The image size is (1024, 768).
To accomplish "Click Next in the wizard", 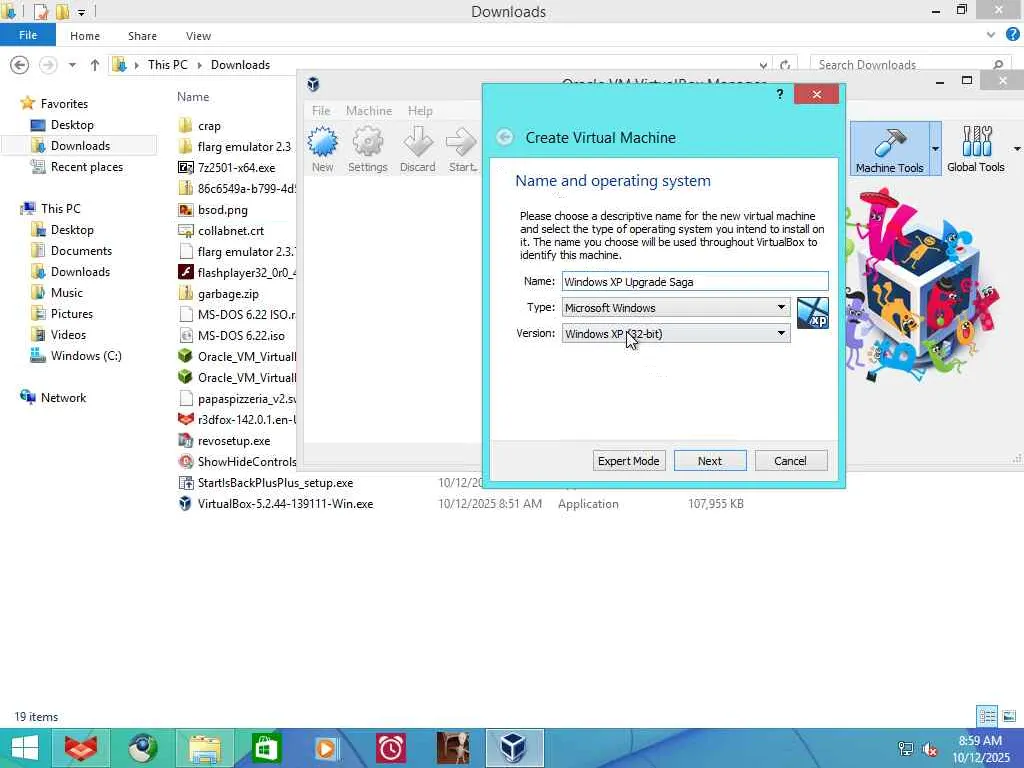I will (710, 460).
